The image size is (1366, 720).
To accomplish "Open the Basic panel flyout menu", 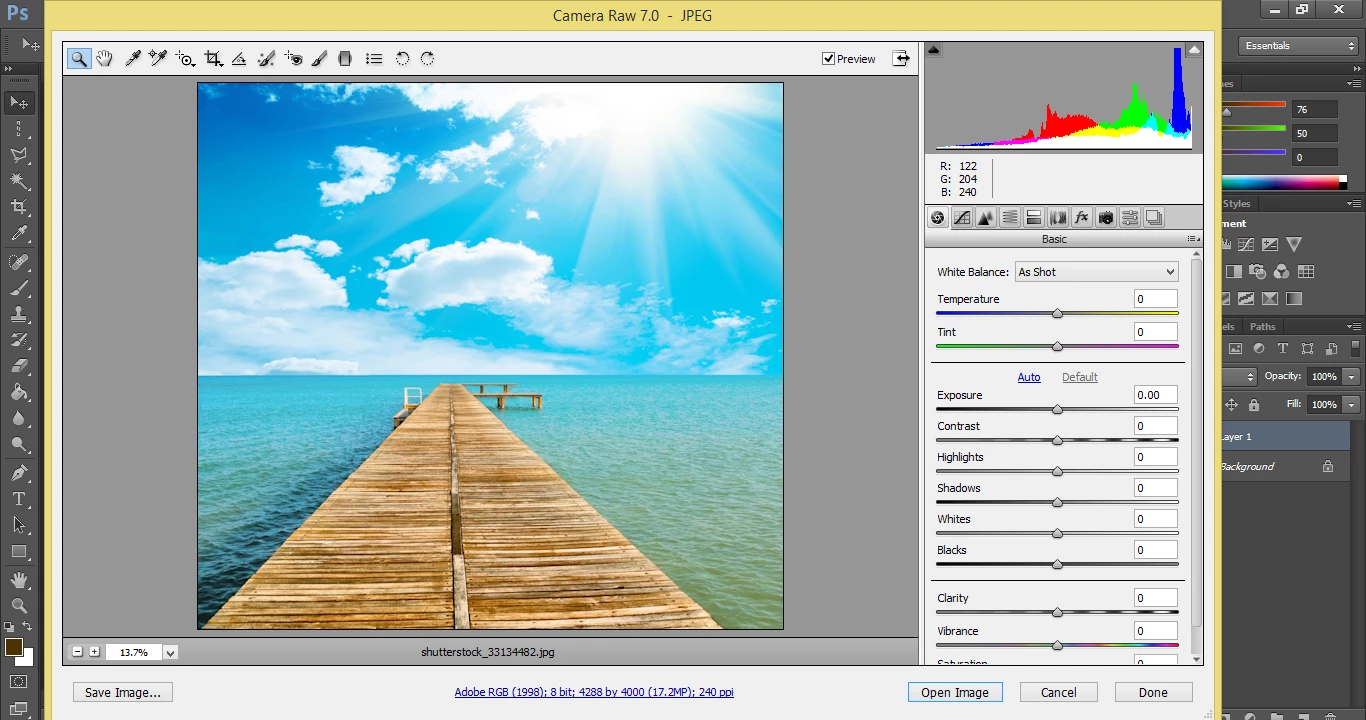I will [x=1192, y=239].
